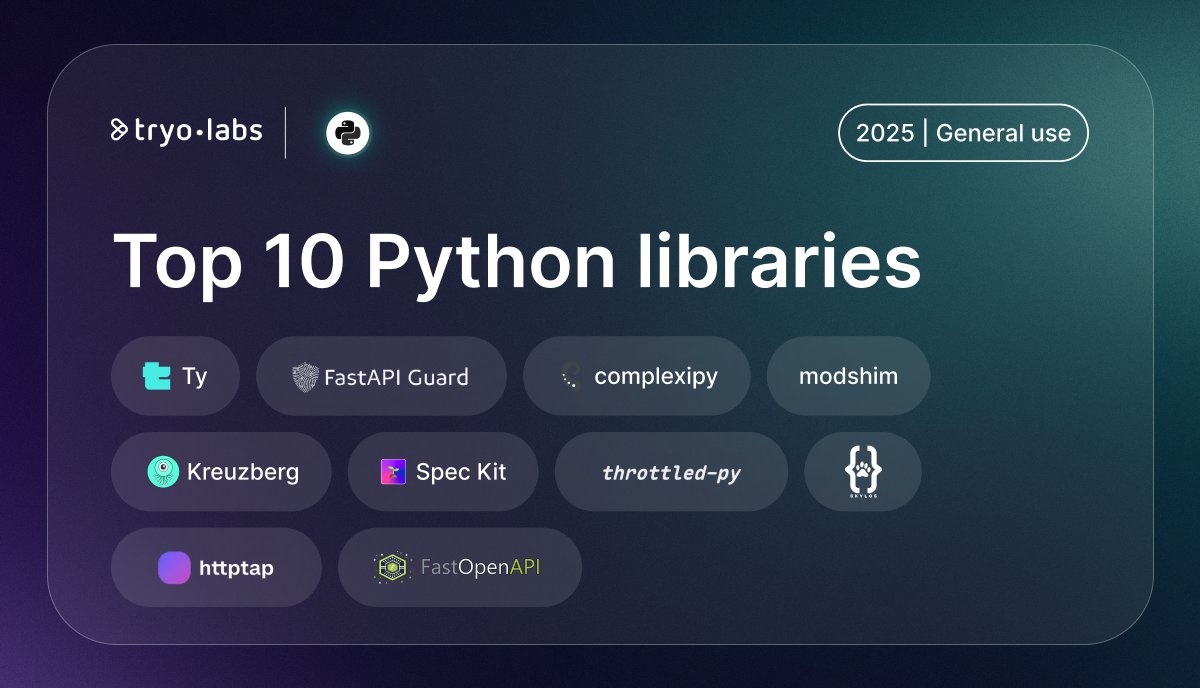Image resolution: width=1200 pixels, height=688 pixels.
Task: Select the 2025 | General use badge
Action: [963, 133]
